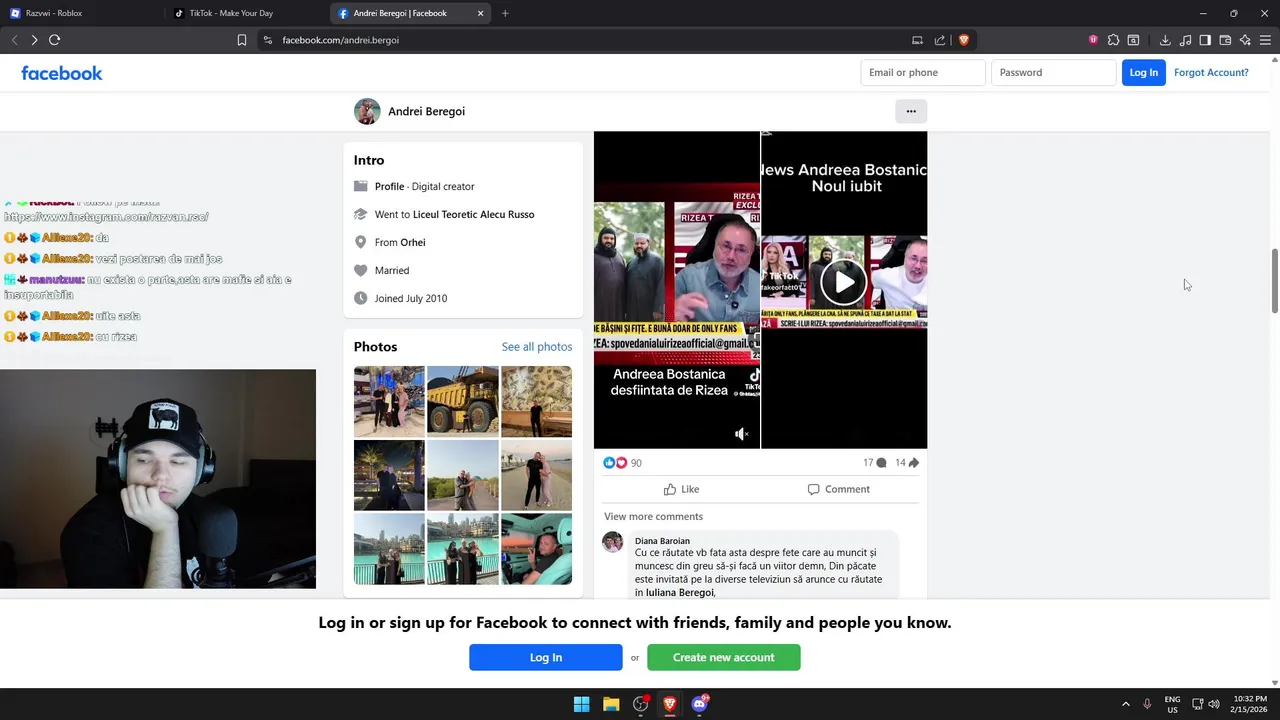1280x720 pixels.
Task: Click the like and heart reactions icons
Action: (x=615, y=463)
